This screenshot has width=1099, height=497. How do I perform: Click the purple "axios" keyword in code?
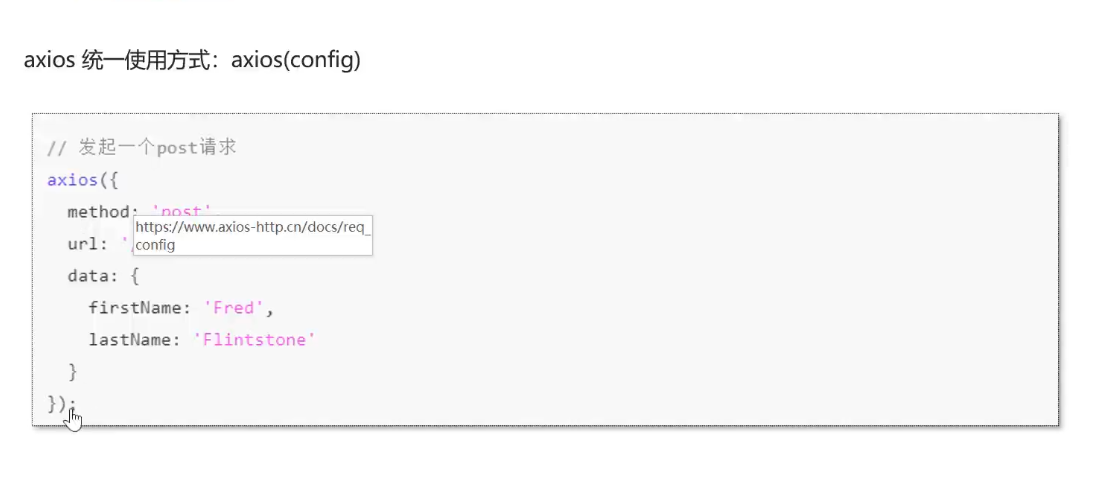coord(72,180)
